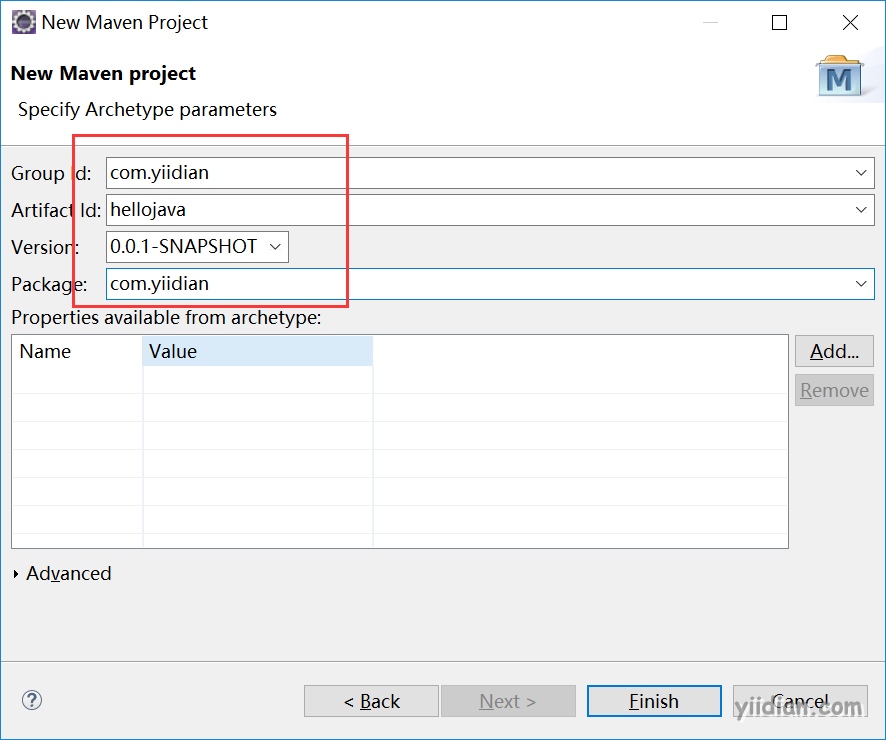This screenshot has height=740, width=886.
Task: Focus the Package com.yiidian field
Action: [478, 284]
